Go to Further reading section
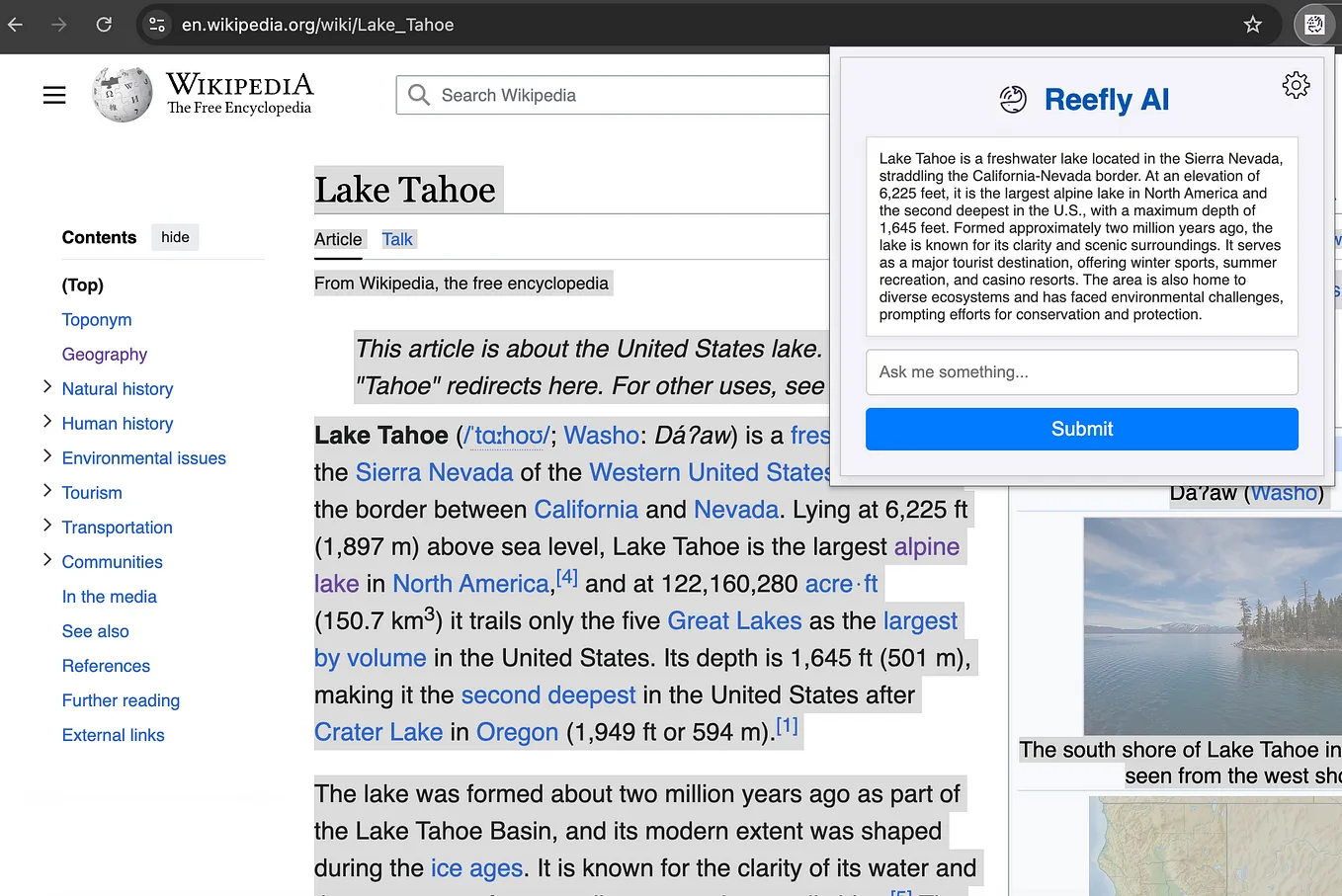This screenshot has height=896, width=1342. (x=121, y=700)
